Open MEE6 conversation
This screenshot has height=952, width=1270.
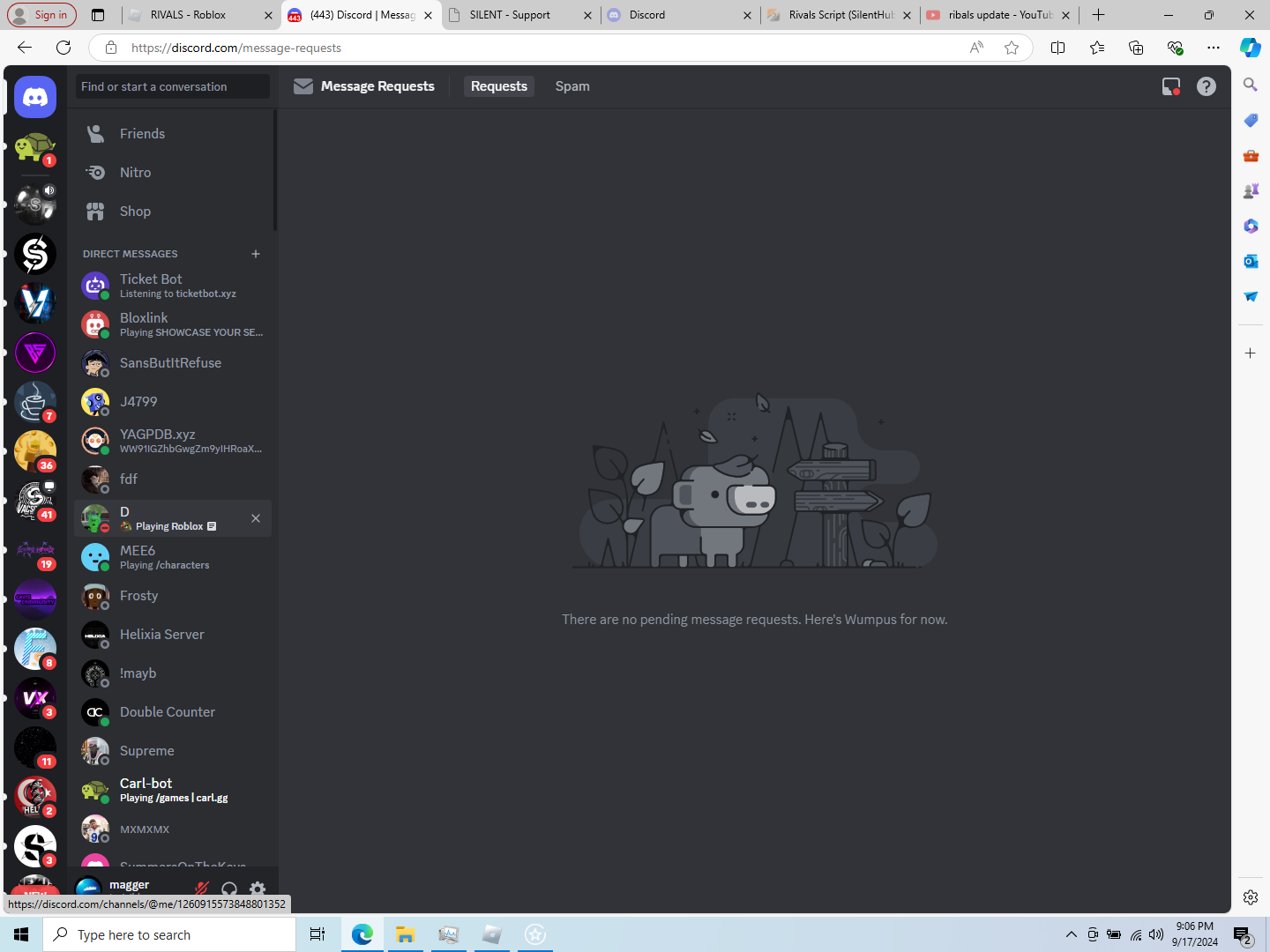tap(173, 557)
